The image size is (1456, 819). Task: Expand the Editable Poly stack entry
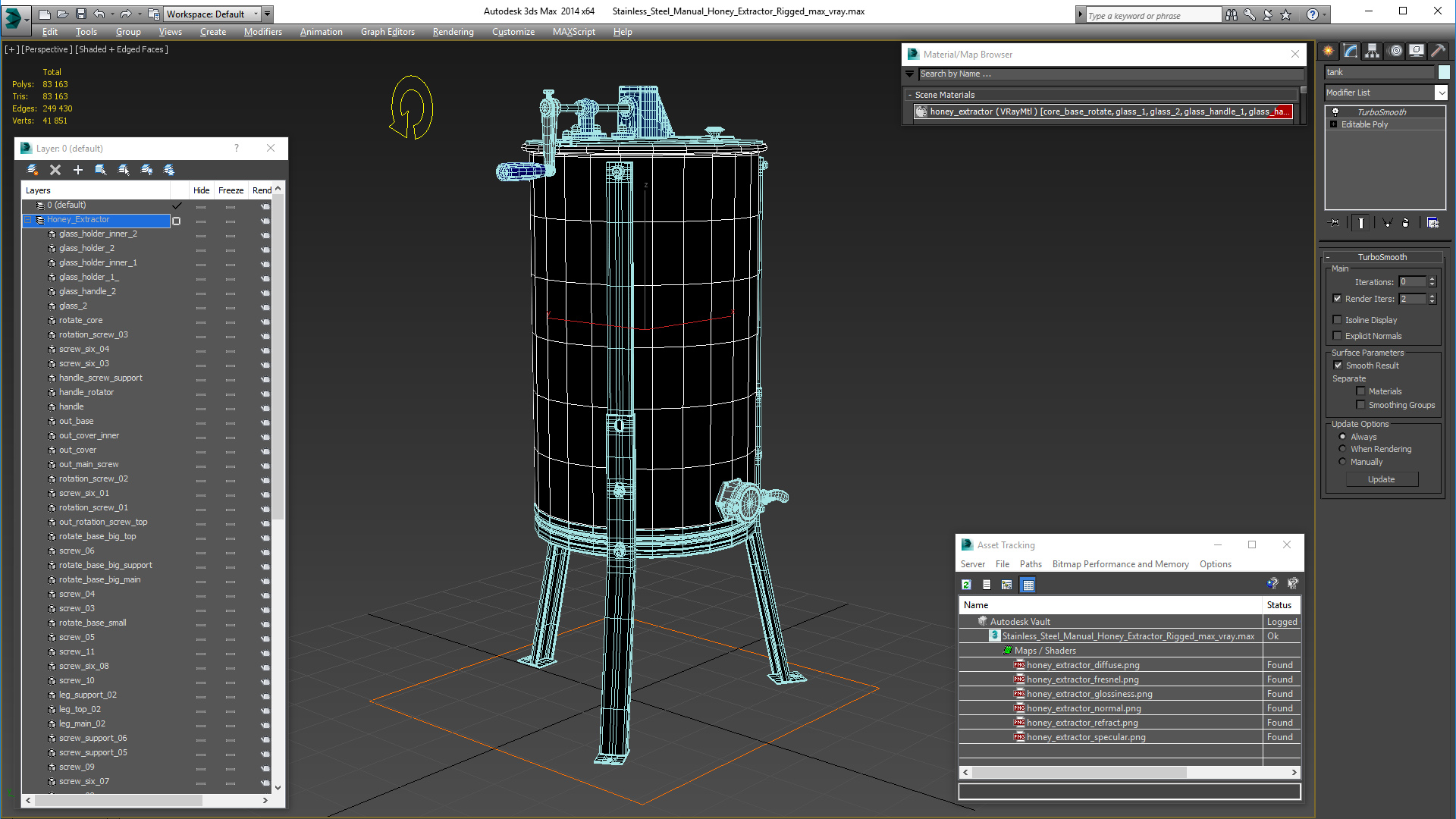(x=1333, y=124)
